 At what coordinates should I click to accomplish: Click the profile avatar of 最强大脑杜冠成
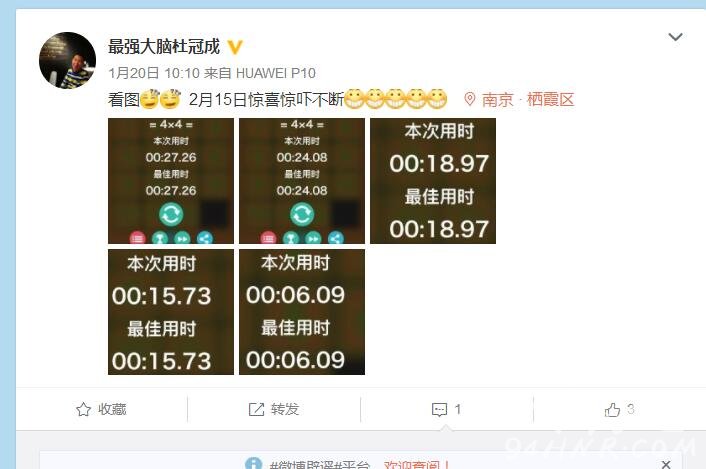click(x=68, y=60)
